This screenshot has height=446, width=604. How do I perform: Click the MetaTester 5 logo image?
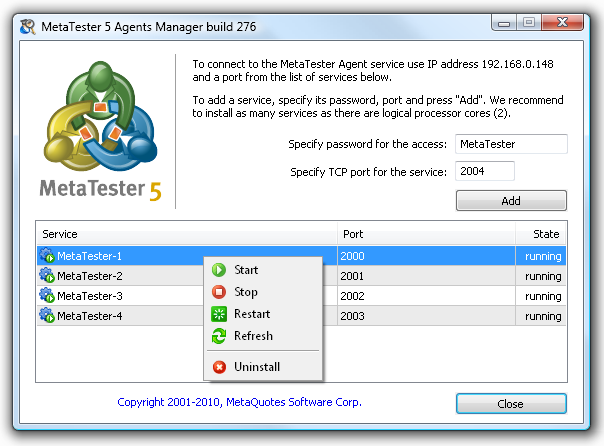coord(101,131)
